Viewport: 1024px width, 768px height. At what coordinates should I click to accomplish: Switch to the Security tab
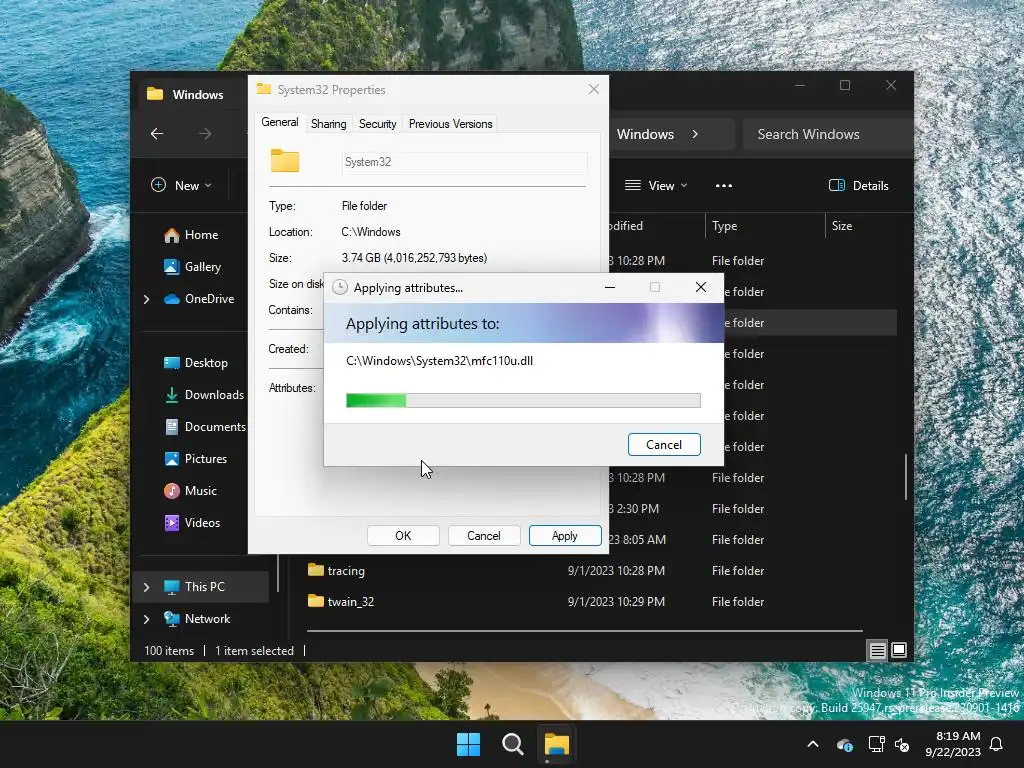point(377,124)
